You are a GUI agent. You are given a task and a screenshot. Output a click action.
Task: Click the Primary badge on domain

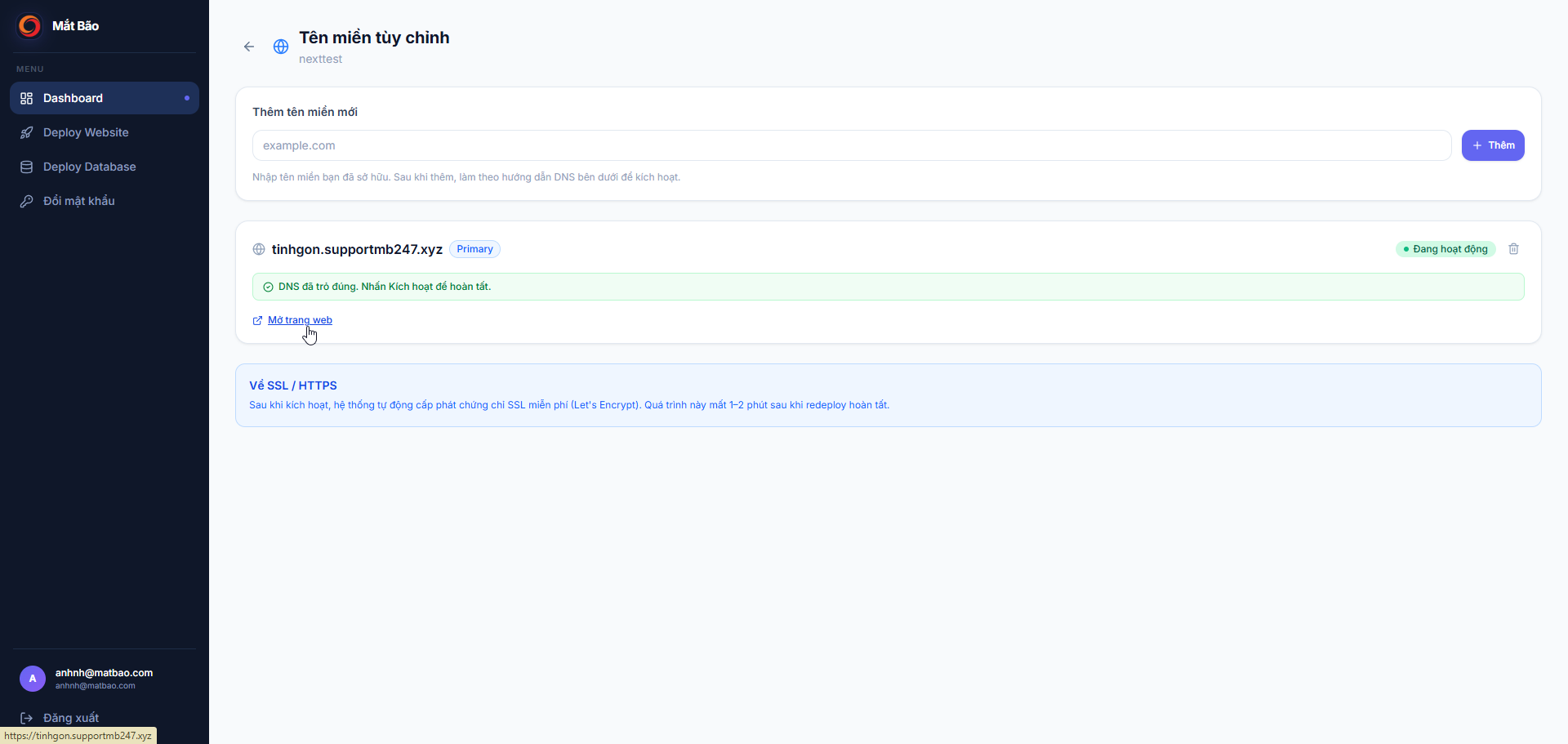pos(474,249)
